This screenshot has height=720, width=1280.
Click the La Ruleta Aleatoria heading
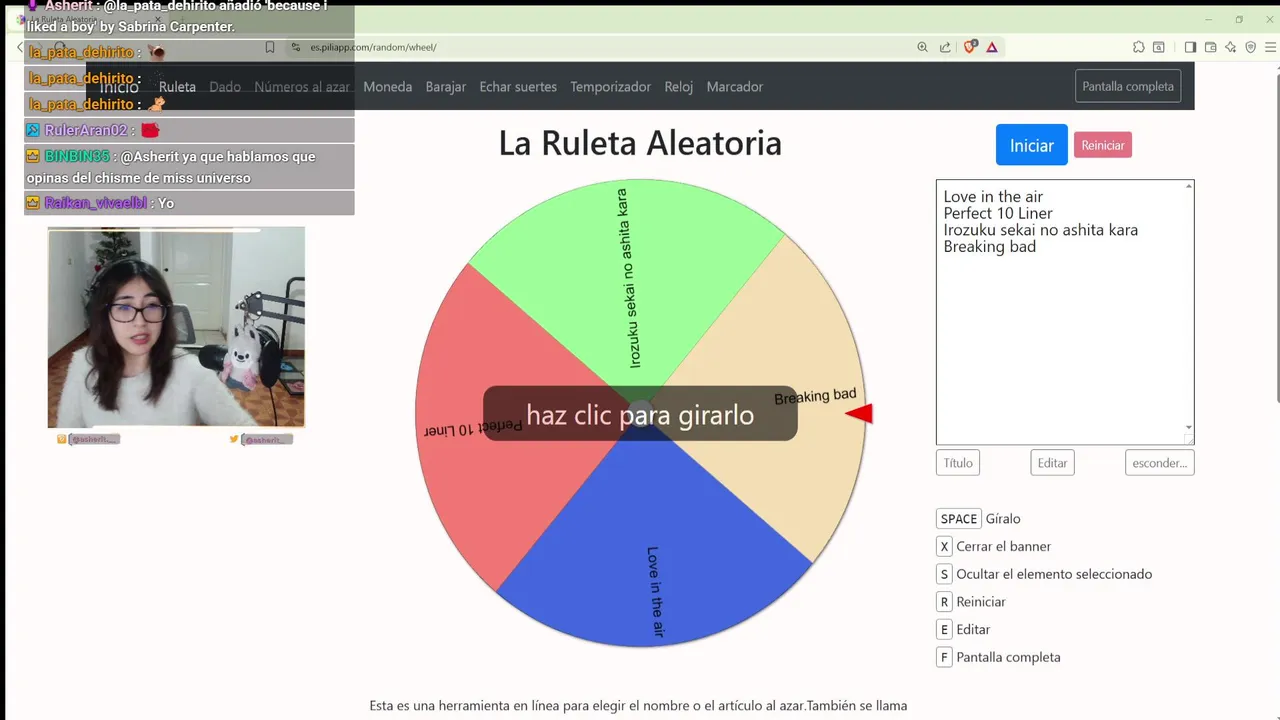(640, 143)
